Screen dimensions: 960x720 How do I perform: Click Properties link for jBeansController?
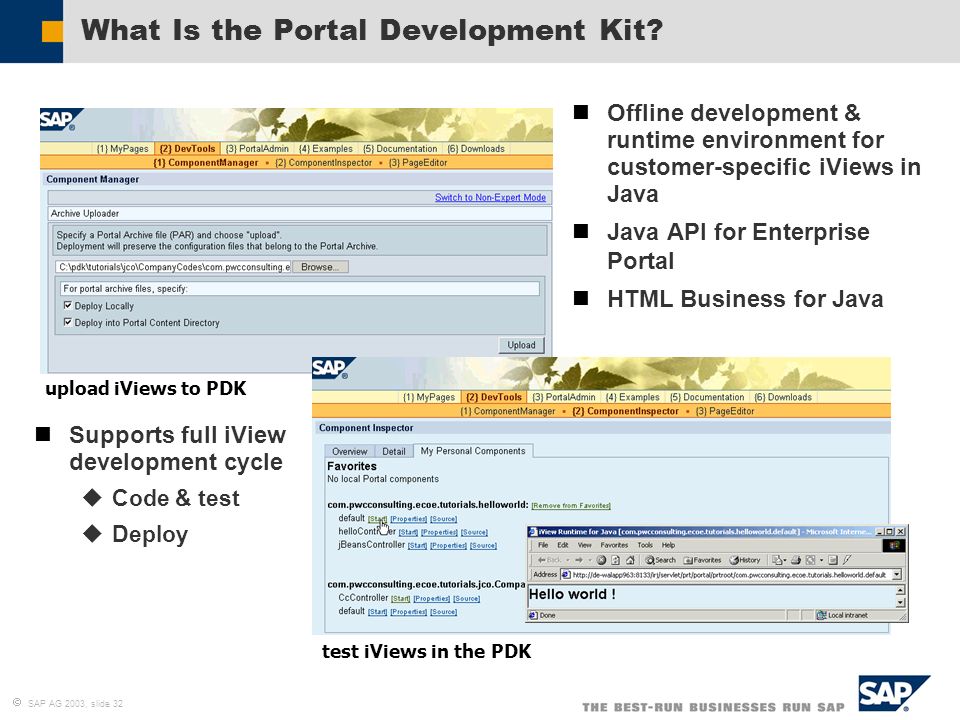pyautogui.click(x=448, y=546)
